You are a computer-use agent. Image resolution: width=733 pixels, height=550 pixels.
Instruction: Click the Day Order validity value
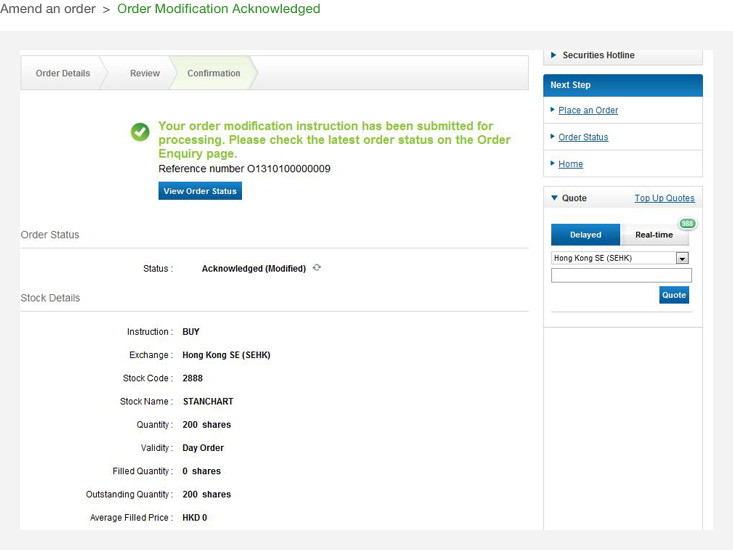pos(203,448)
